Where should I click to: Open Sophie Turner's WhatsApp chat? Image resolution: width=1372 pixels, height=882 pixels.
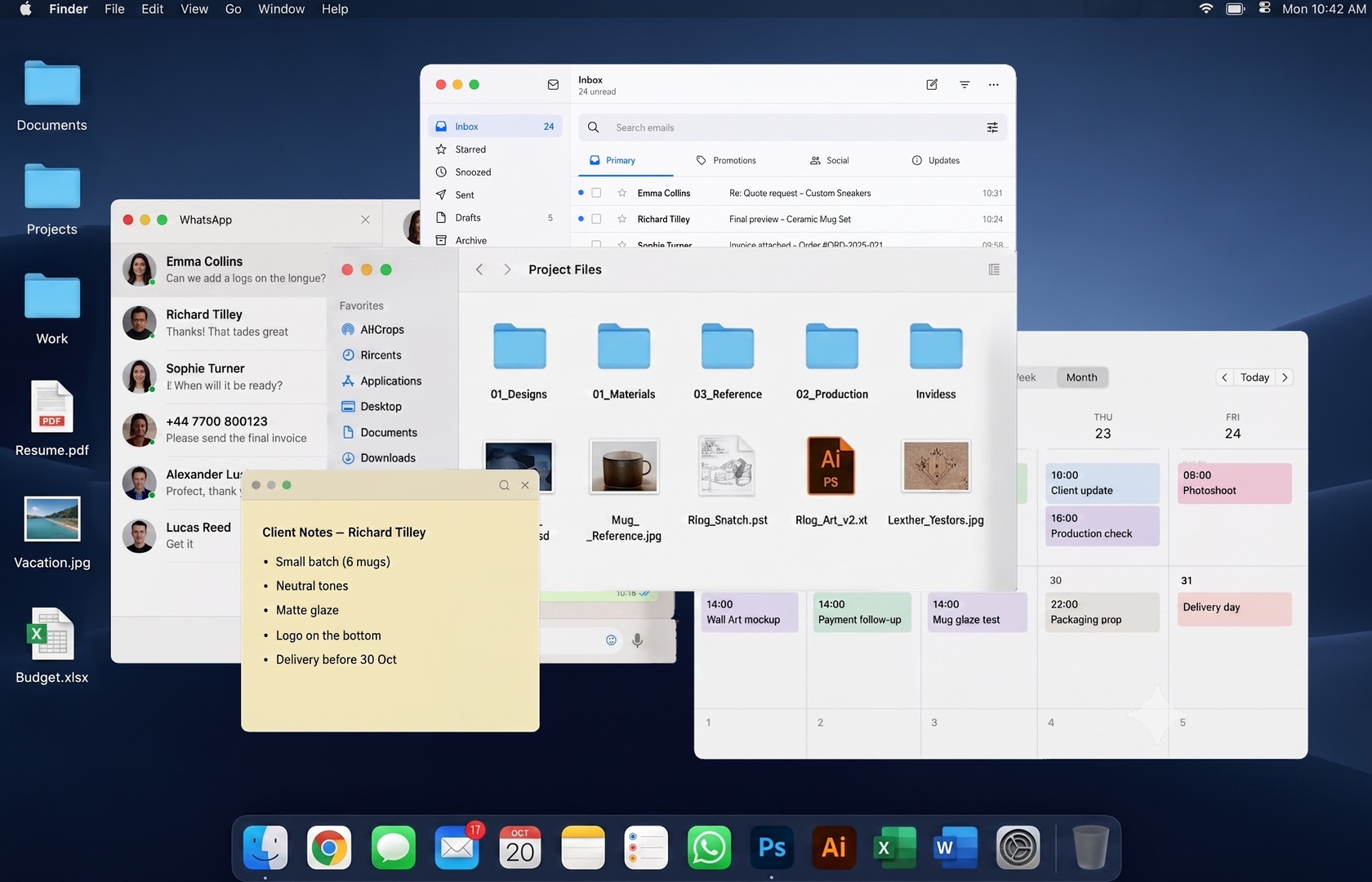[220, 376]
